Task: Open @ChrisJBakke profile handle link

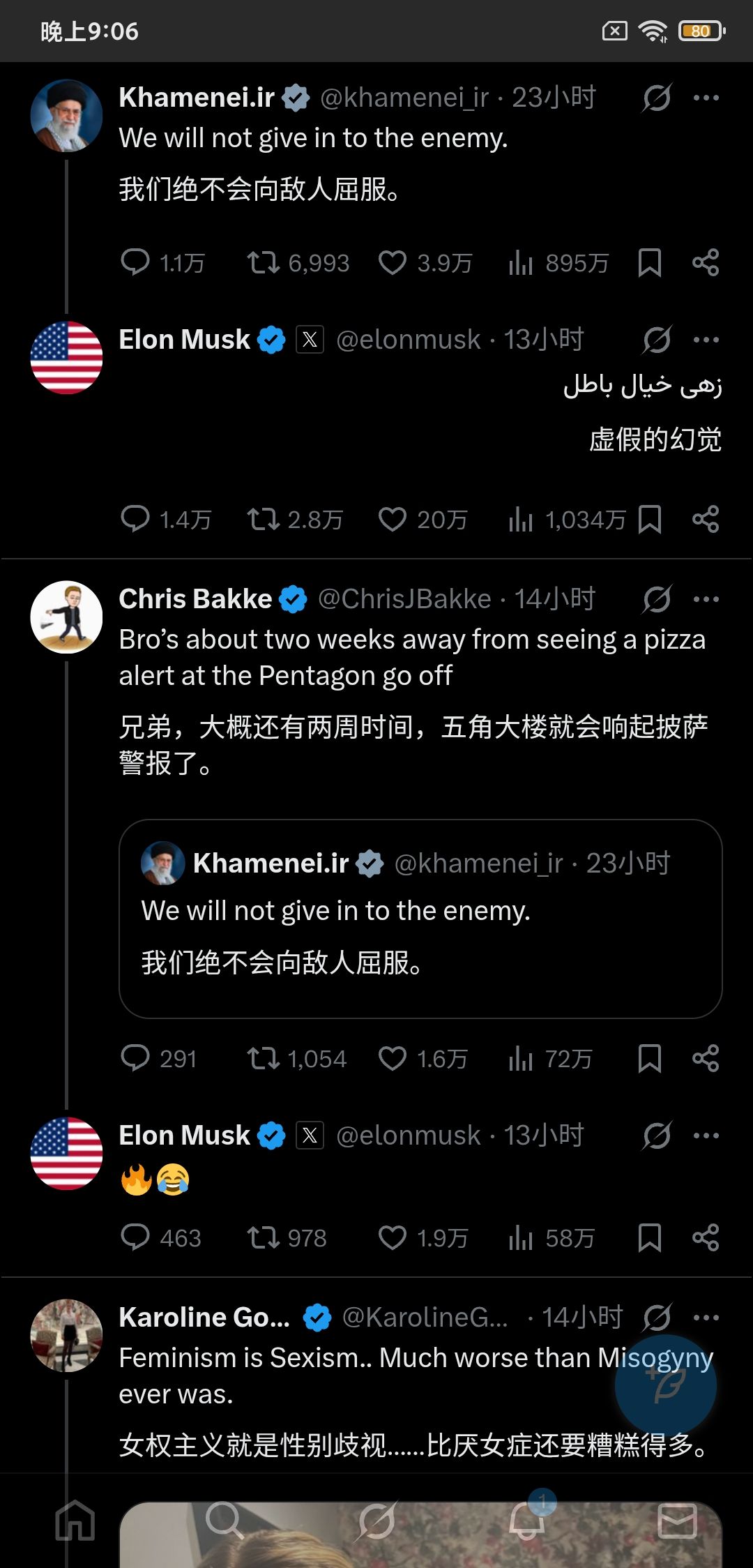Action: tap(404, 599)
